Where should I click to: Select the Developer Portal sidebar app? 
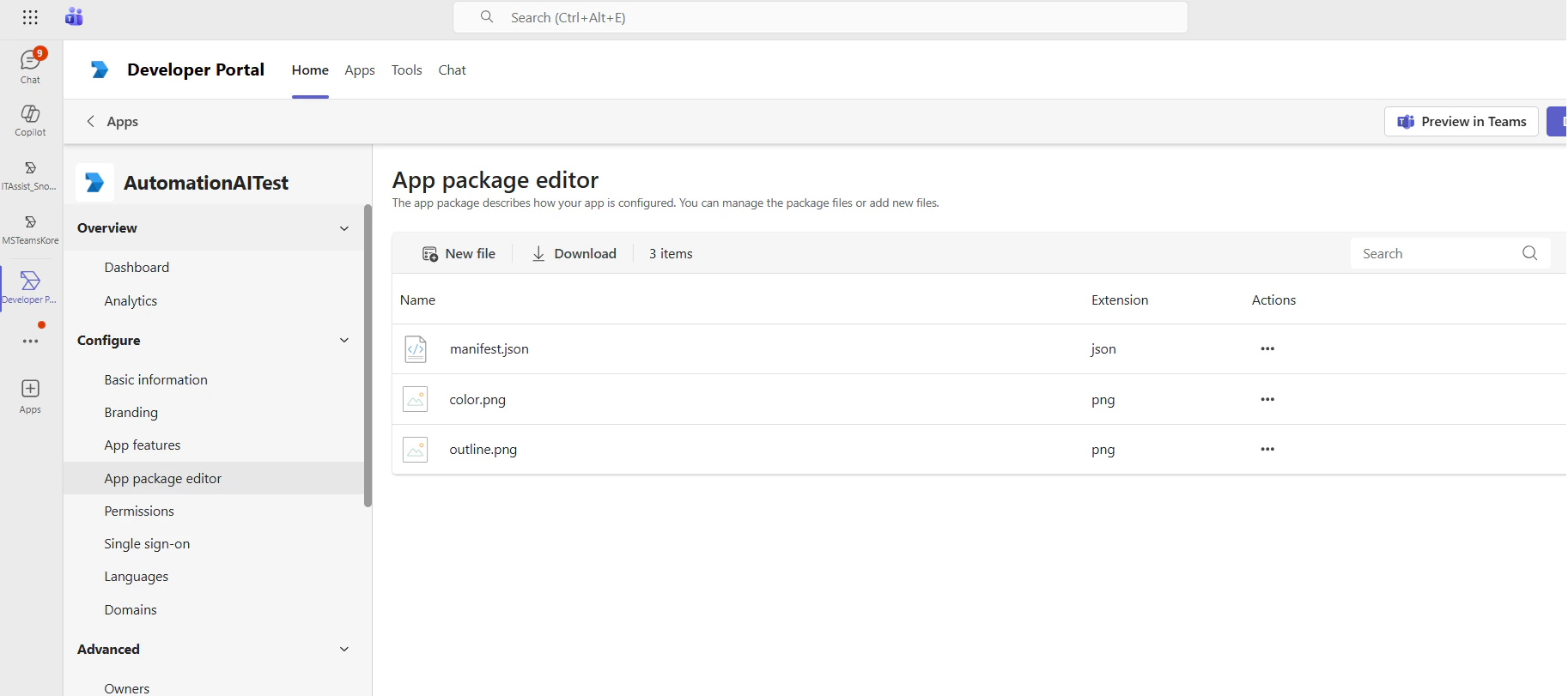point(30,287)
